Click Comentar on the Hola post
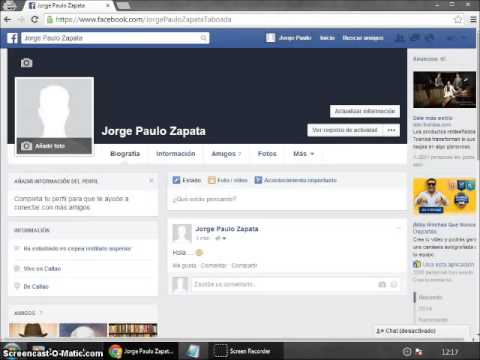The height and width of the screenshot is (360, 480). click(214, 266)
